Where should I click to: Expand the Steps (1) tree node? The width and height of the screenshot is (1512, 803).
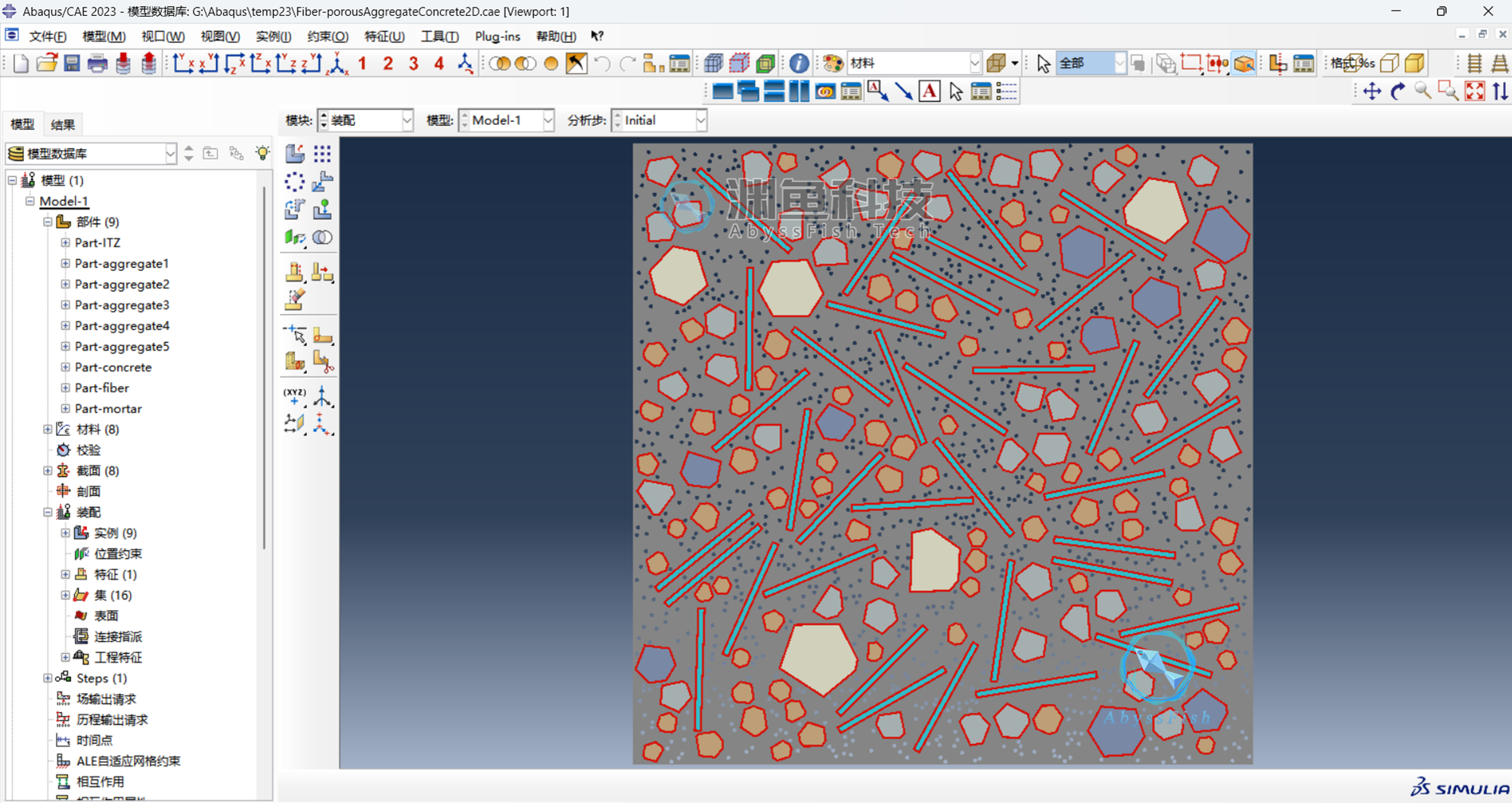tap(48, 678)
